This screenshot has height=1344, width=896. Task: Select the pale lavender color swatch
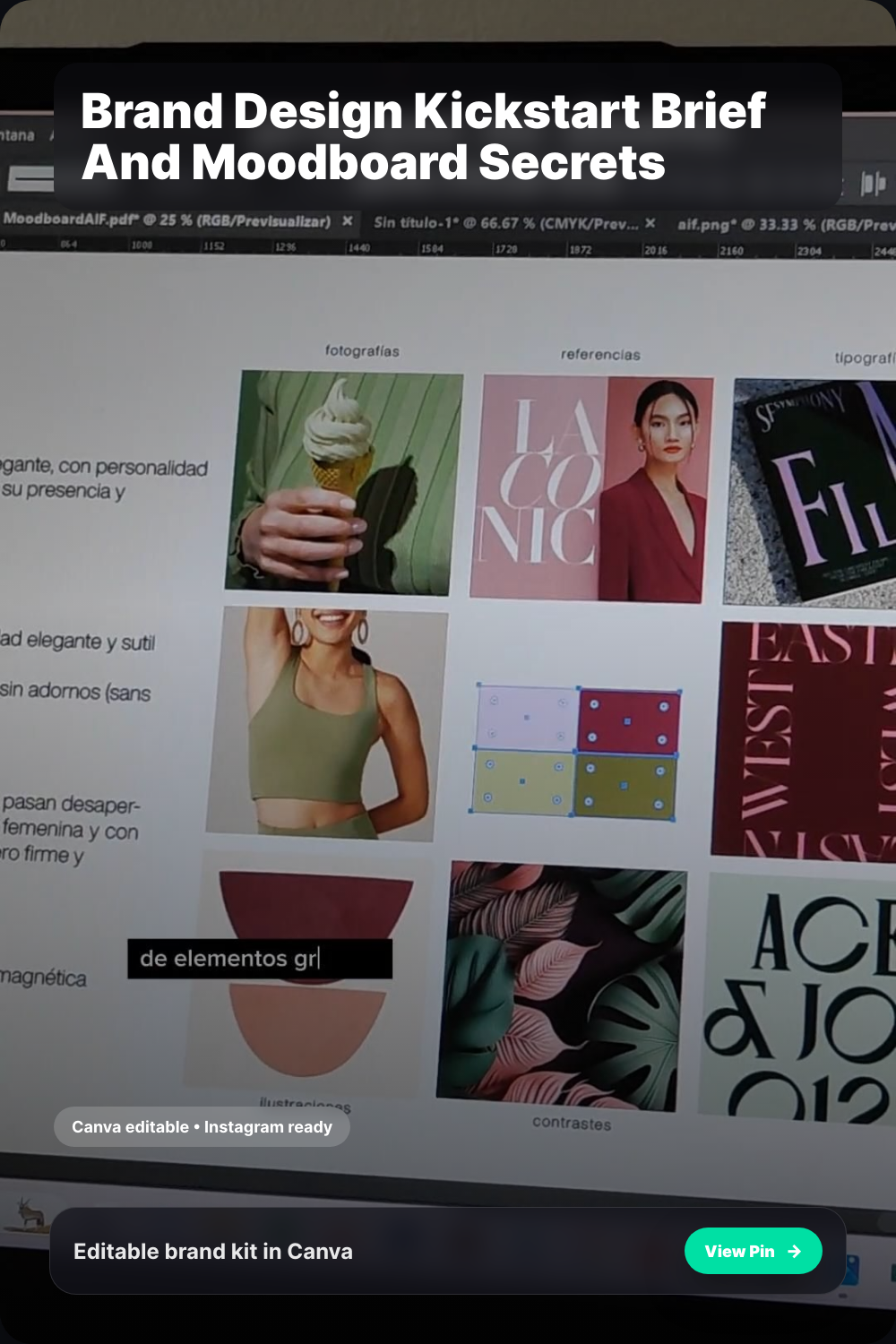(527, 718)
